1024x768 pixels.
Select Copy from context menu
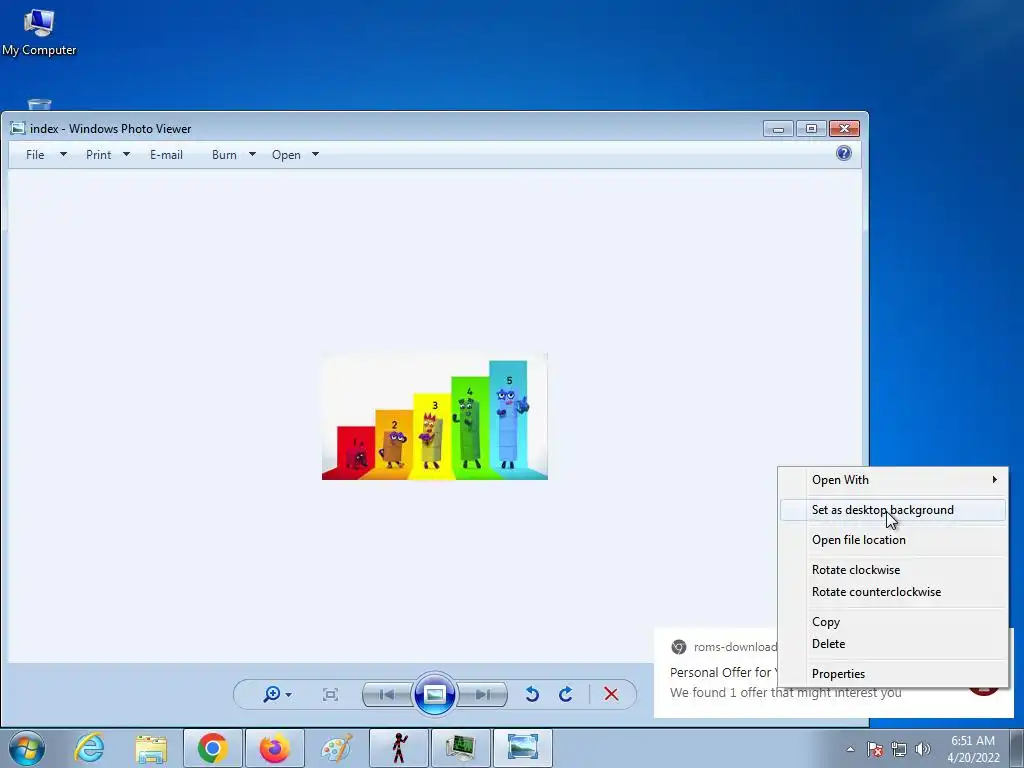tap(893, 622)
